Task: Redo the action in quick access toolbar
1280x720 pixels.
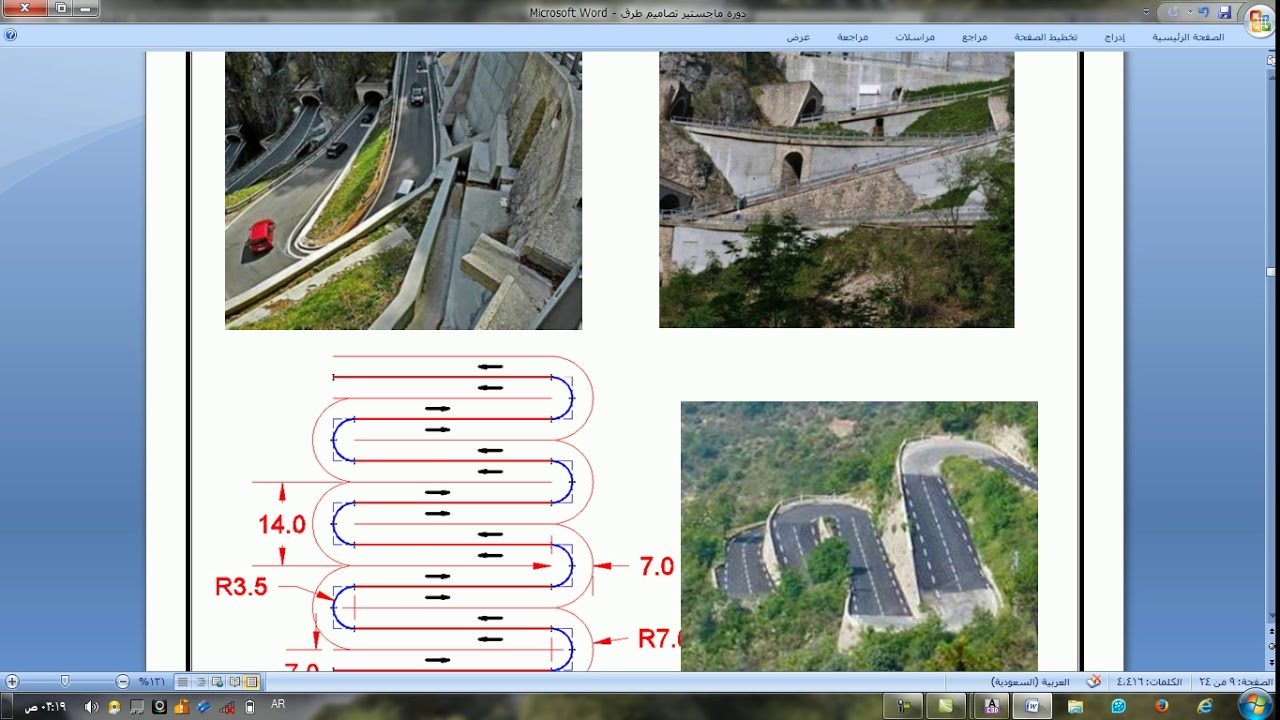Action: [1174, 12]
